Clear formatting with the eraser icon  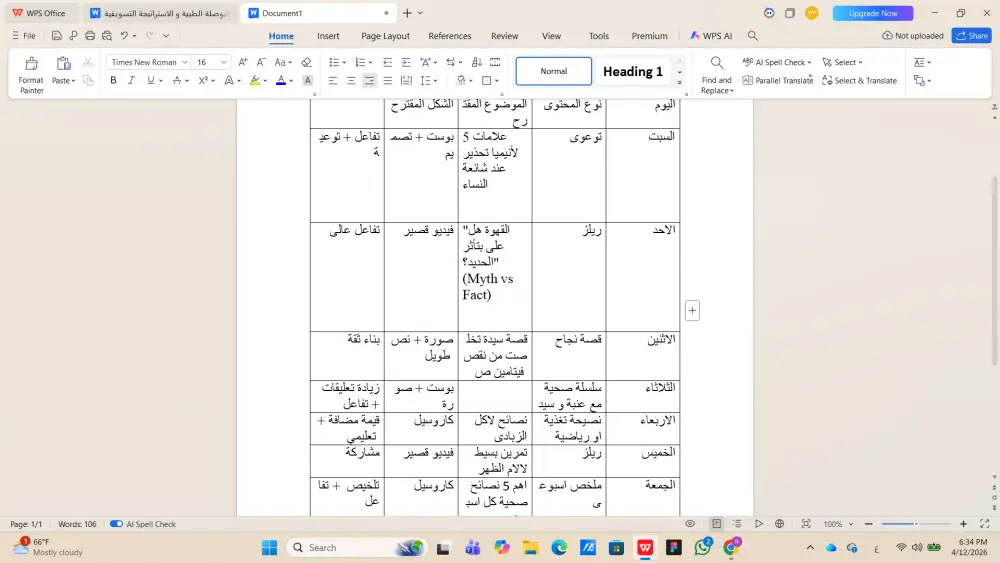click(307, 62)
